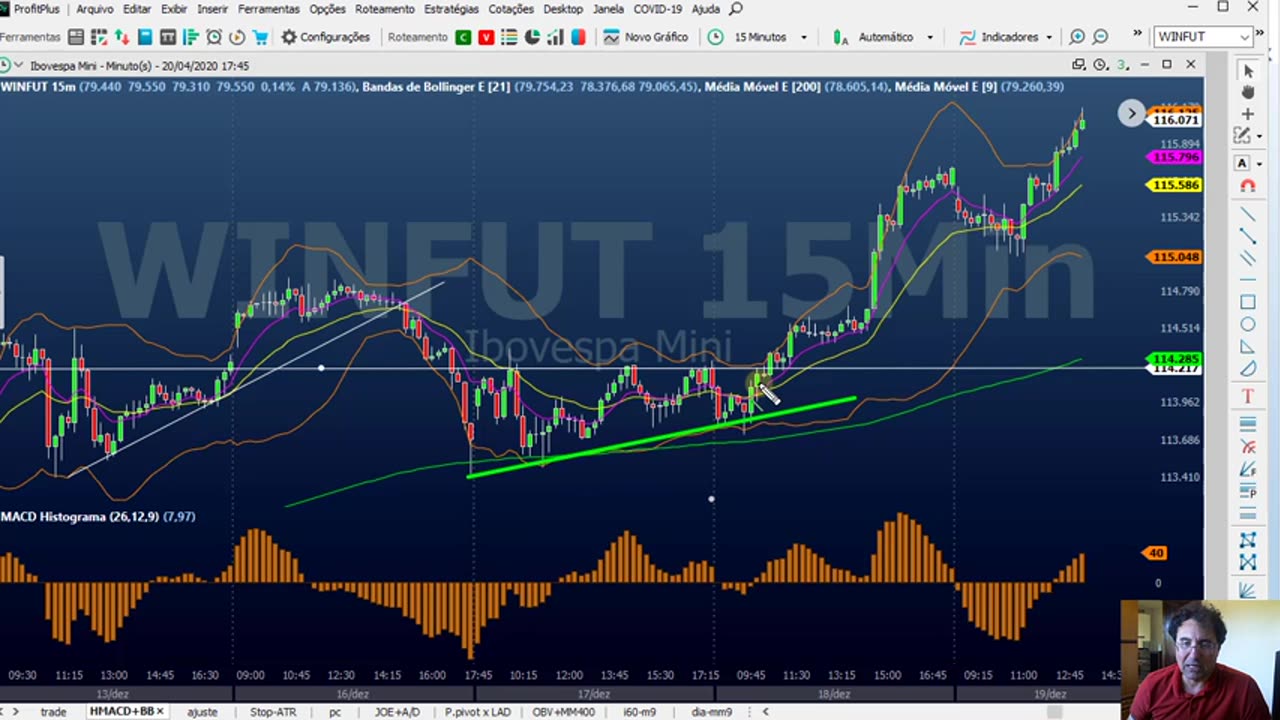Select the short horizontal line tool

pos(1247,280)
